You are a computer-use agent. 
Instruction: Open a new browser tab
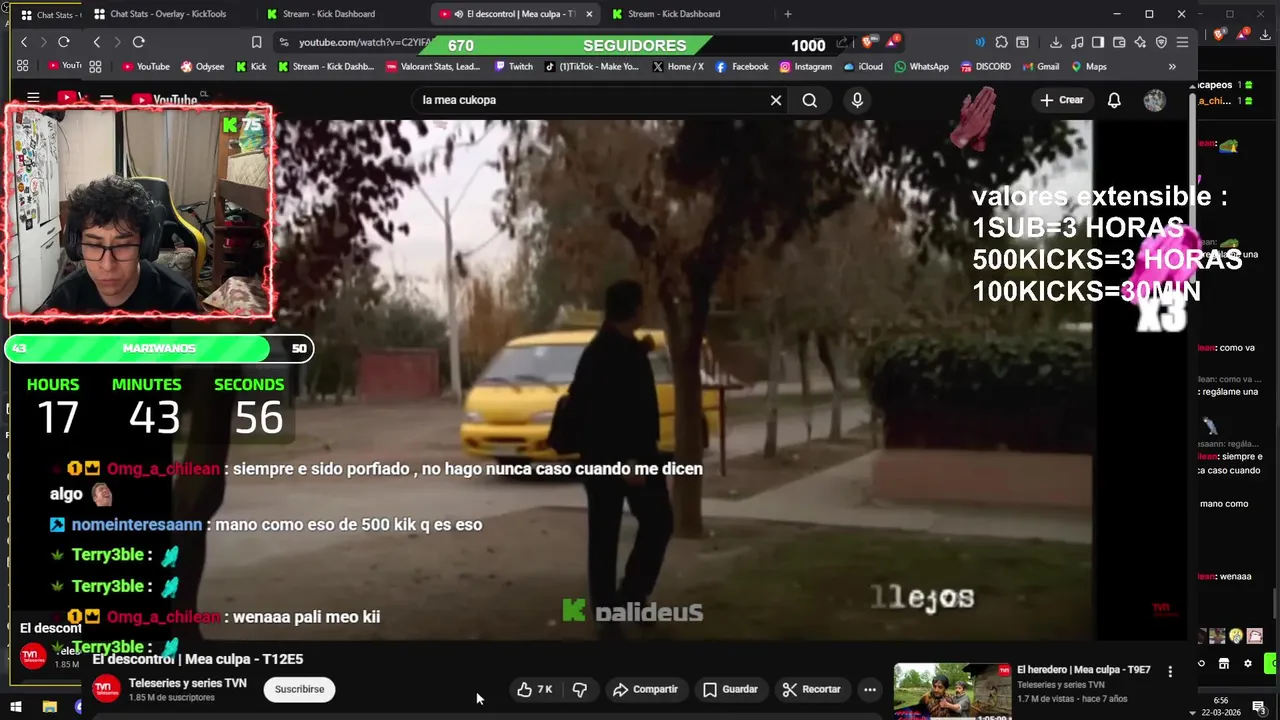click(x=788, y=14)
